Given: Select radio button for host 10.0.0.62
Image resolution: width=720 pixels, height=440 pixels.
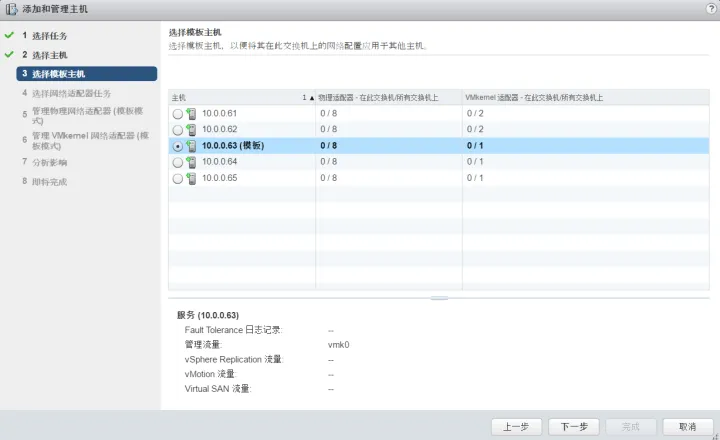Looking at the screenshot, I should click(x=178, y=130).
